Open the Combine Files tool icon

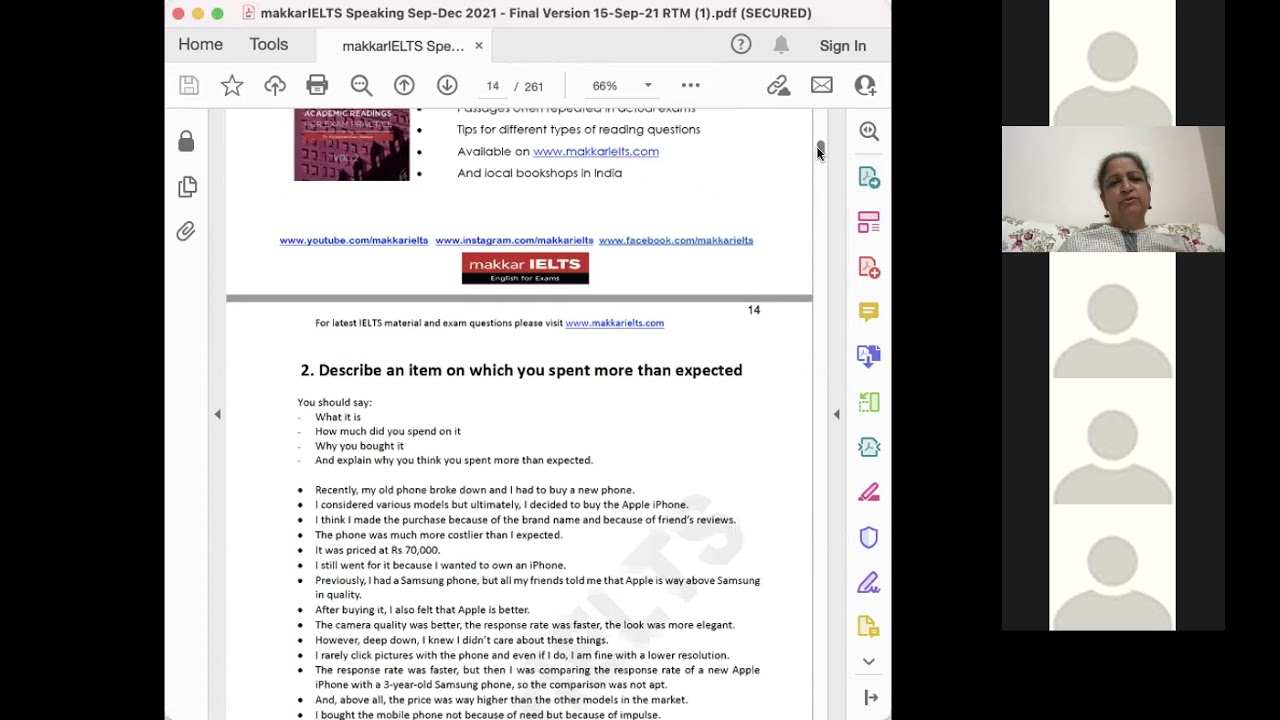869,356
